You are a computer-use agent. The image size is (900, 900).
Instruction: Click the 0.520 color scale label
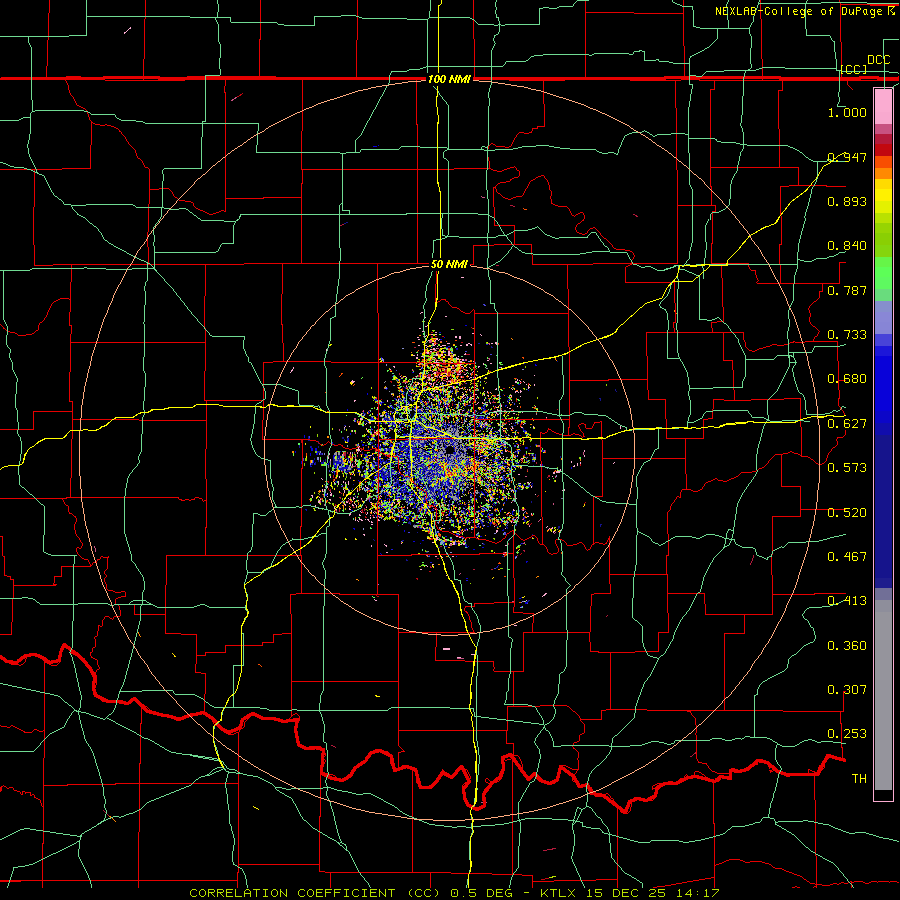pyautogui.click(x=847, y=513)
